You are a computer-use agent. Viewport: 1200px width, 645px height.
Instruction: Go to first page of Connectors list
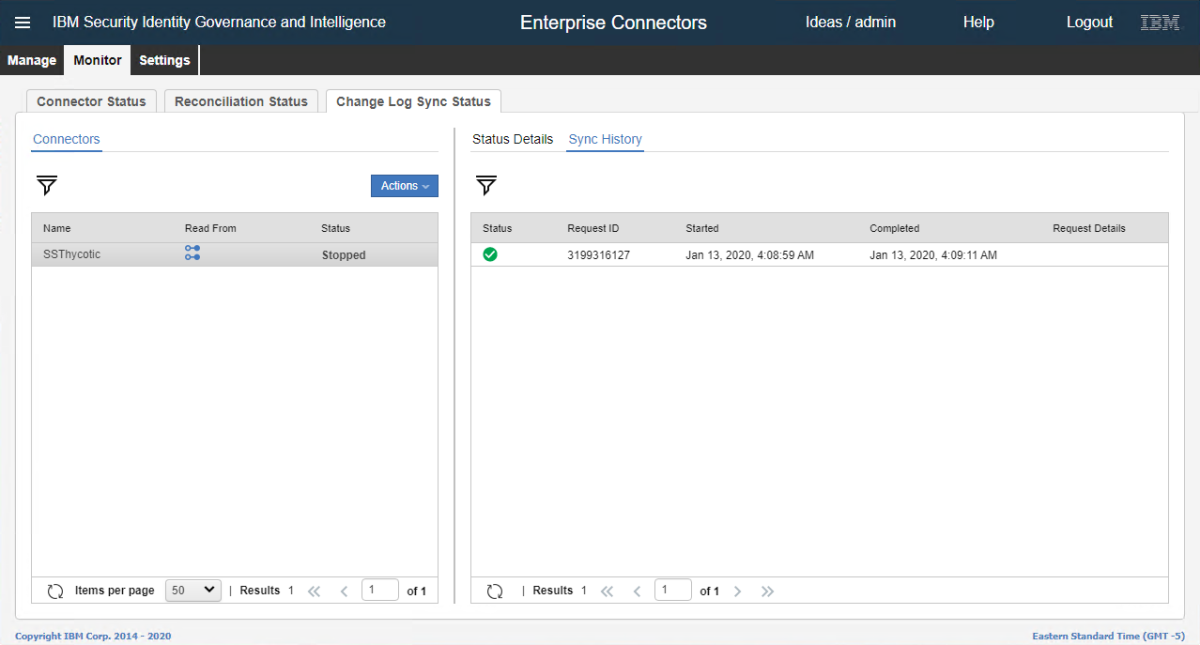(314, 591)
